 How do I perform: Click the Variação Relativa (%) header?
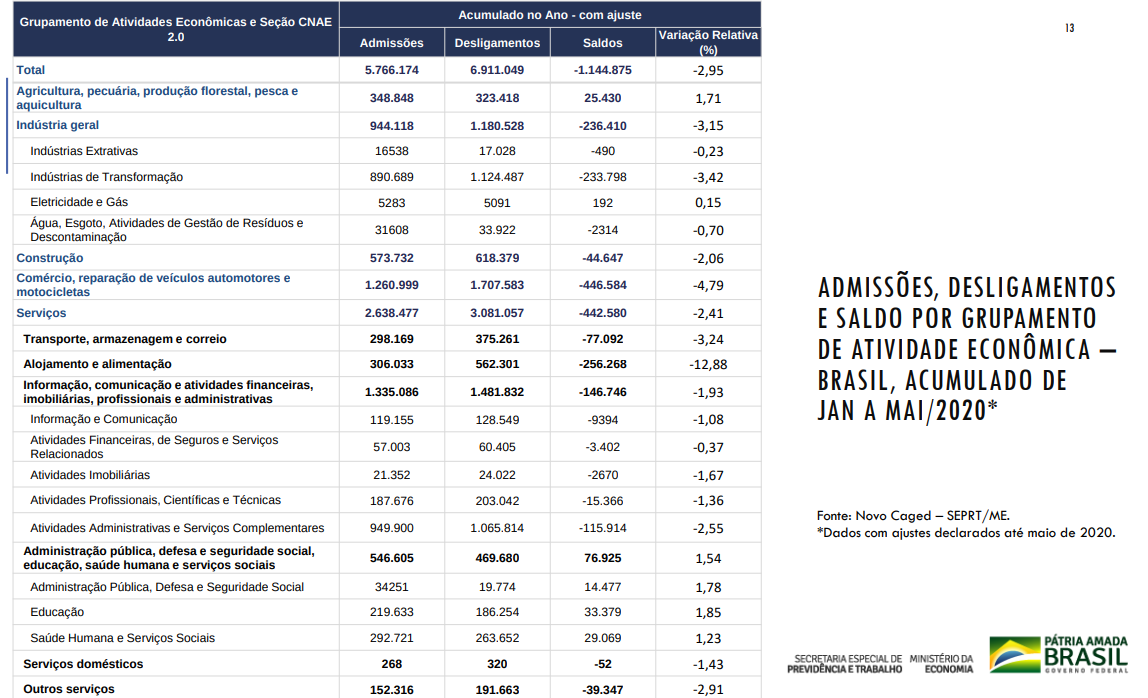pyautogui.click(x=708, y=42)
